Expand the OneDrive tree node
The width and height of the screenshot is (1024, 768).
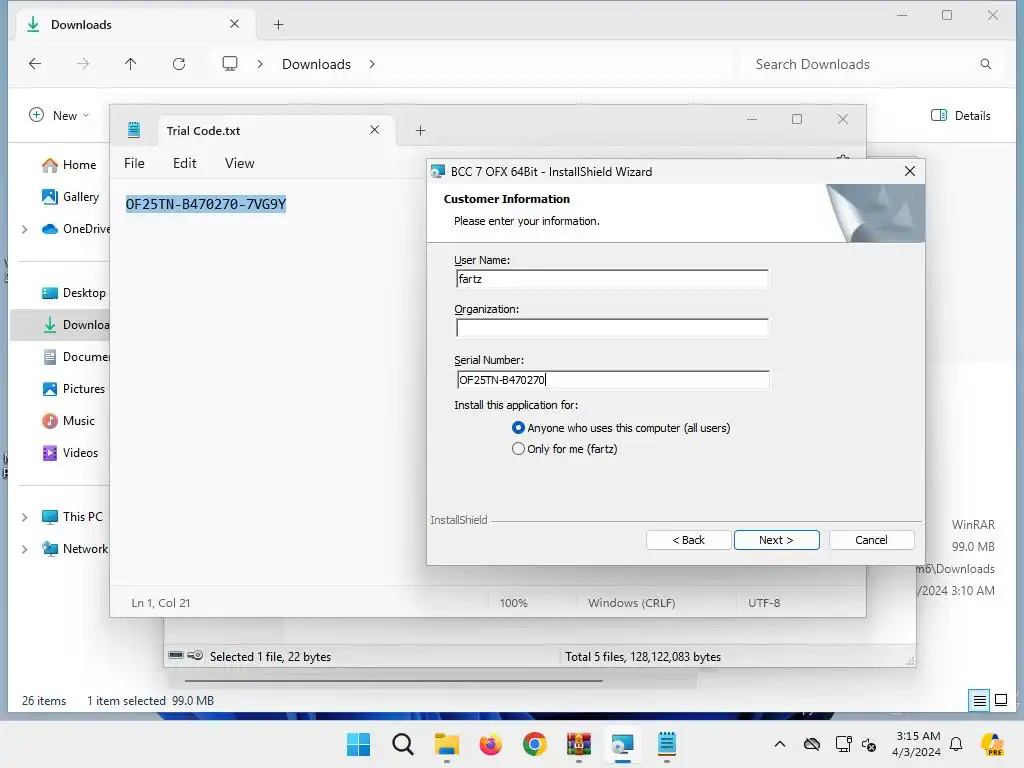tap(25, 229)
